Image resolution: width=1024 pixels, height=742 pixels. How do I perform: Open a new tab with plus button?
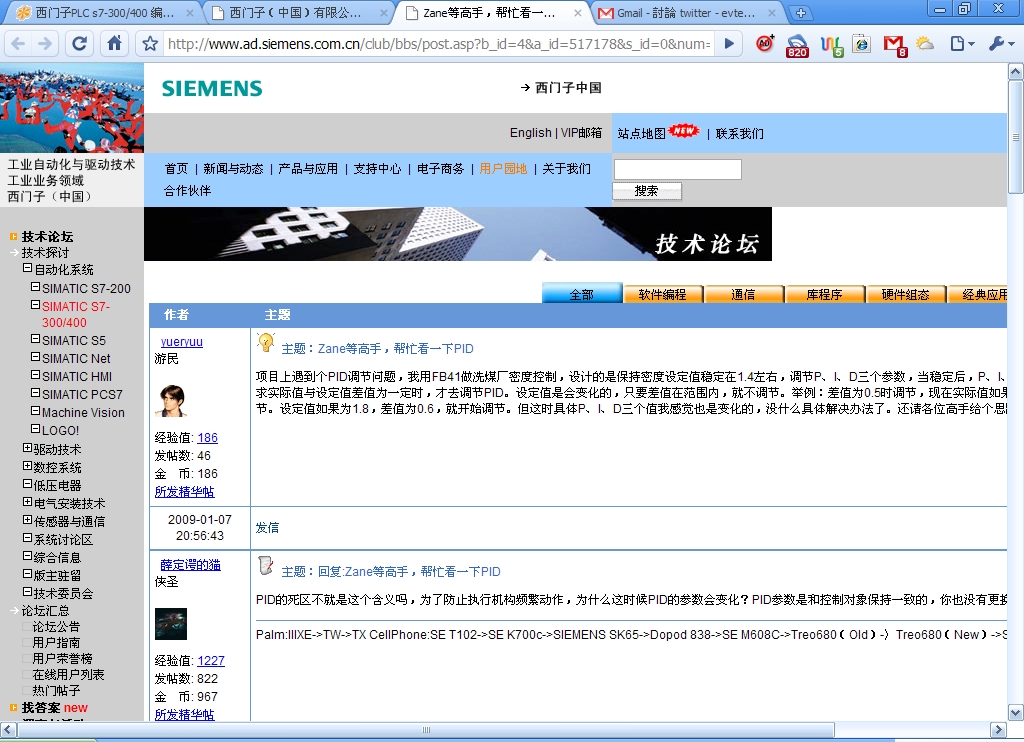click(801, 12)
